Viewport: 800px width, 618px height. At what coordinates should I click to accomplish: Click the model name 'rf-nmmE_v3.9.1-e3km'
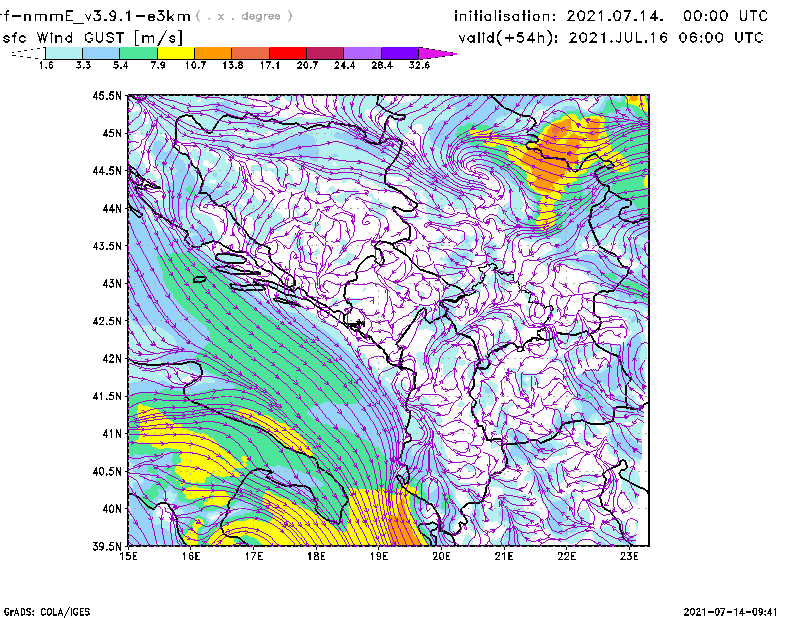(95, 16)
